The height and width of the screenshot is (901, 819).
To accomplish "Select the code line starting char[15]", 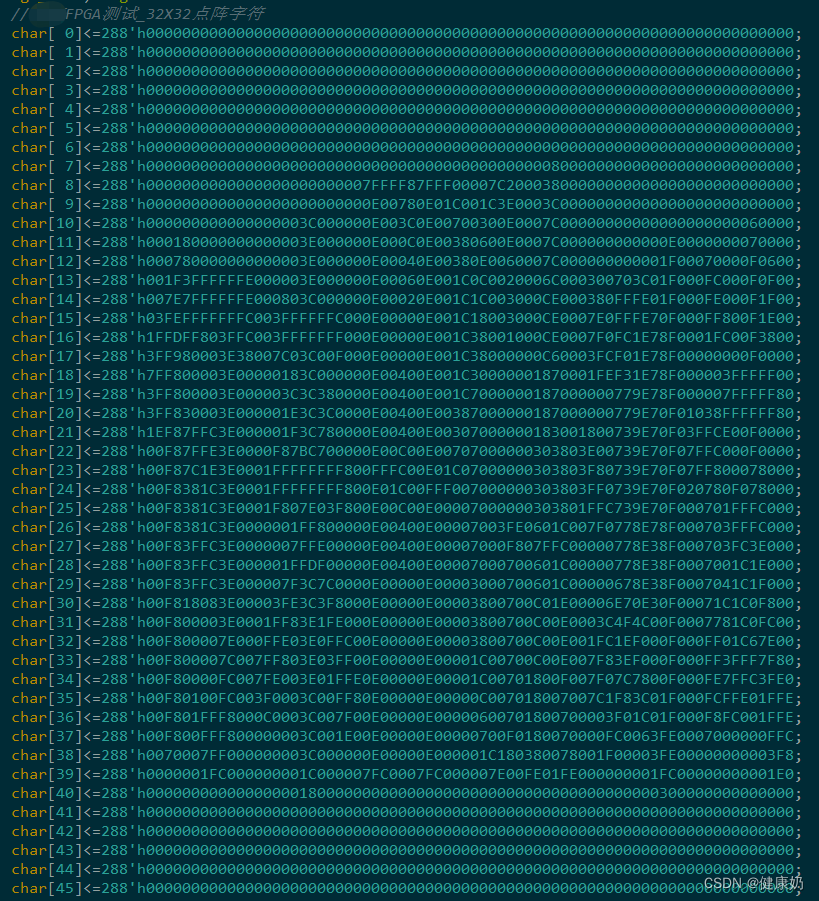I will (406, 318).
